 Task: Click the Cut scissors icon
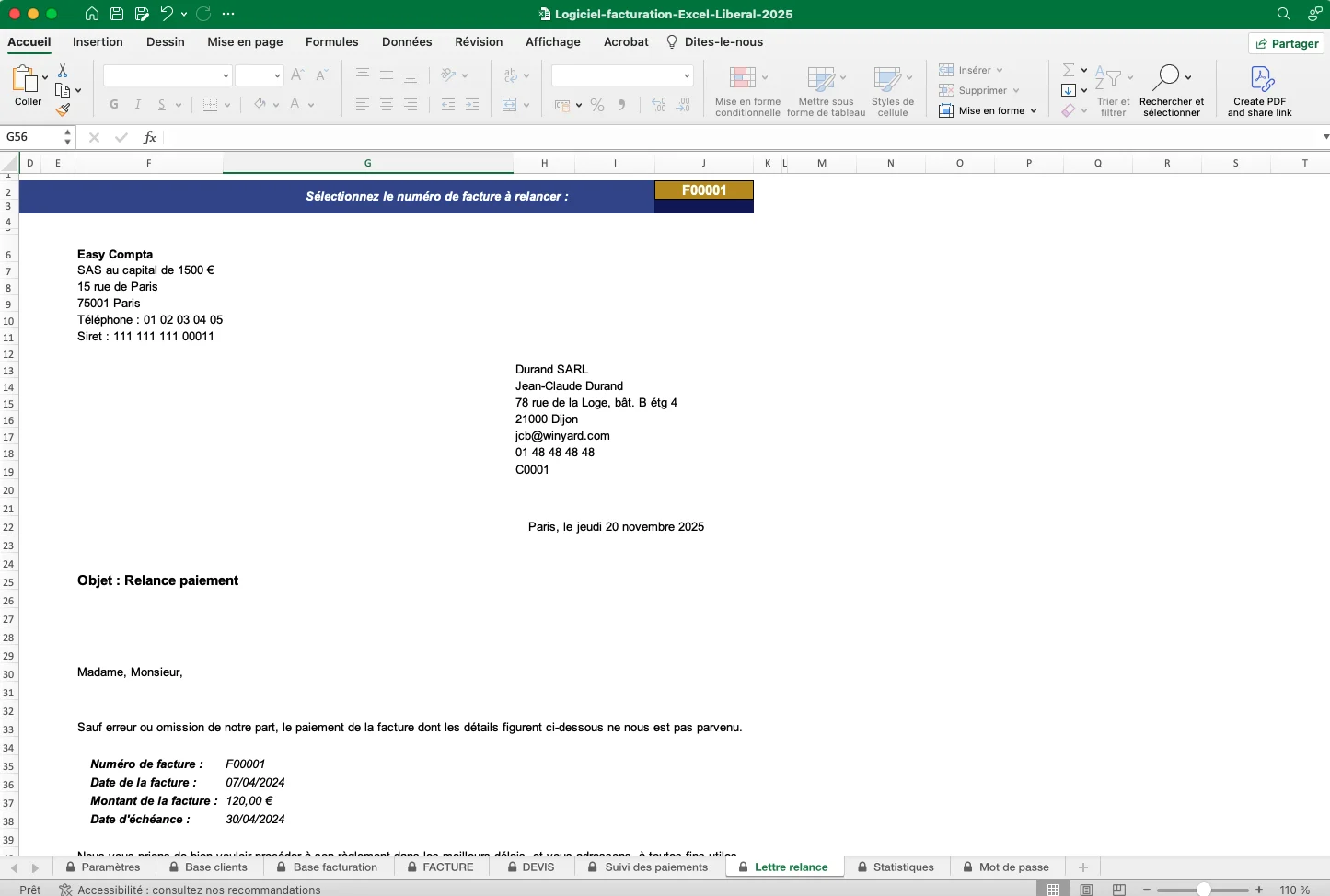[63, 71]
